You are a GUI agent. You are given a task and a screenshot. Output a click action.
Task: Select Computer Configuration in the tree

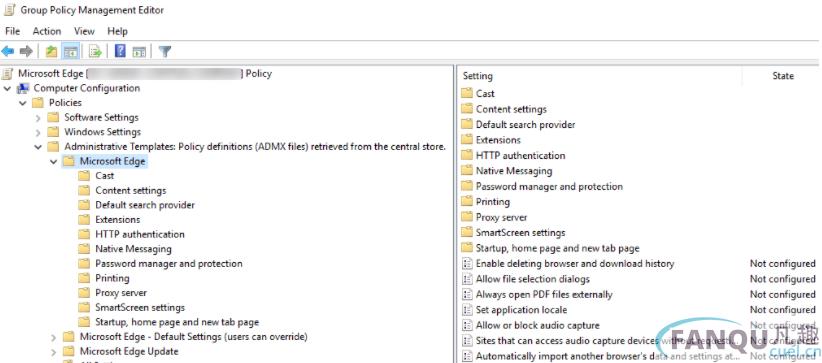[x=86, y=88]
